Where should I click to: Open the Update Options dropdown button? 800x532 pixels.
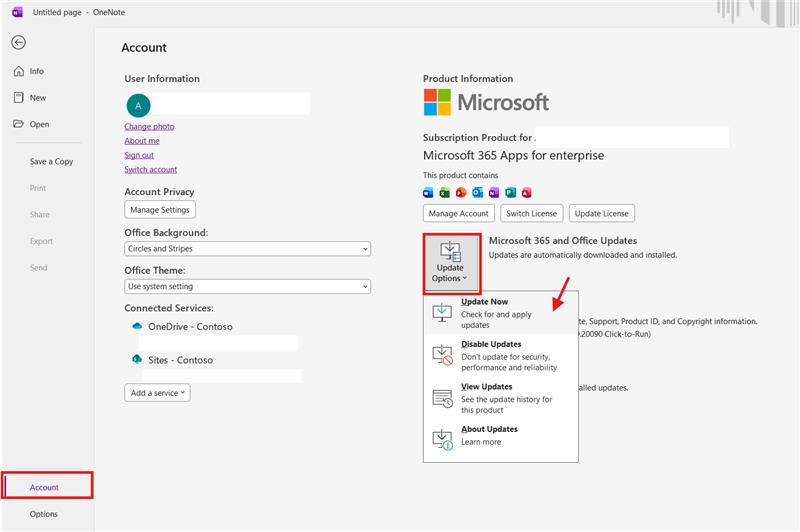451,263
